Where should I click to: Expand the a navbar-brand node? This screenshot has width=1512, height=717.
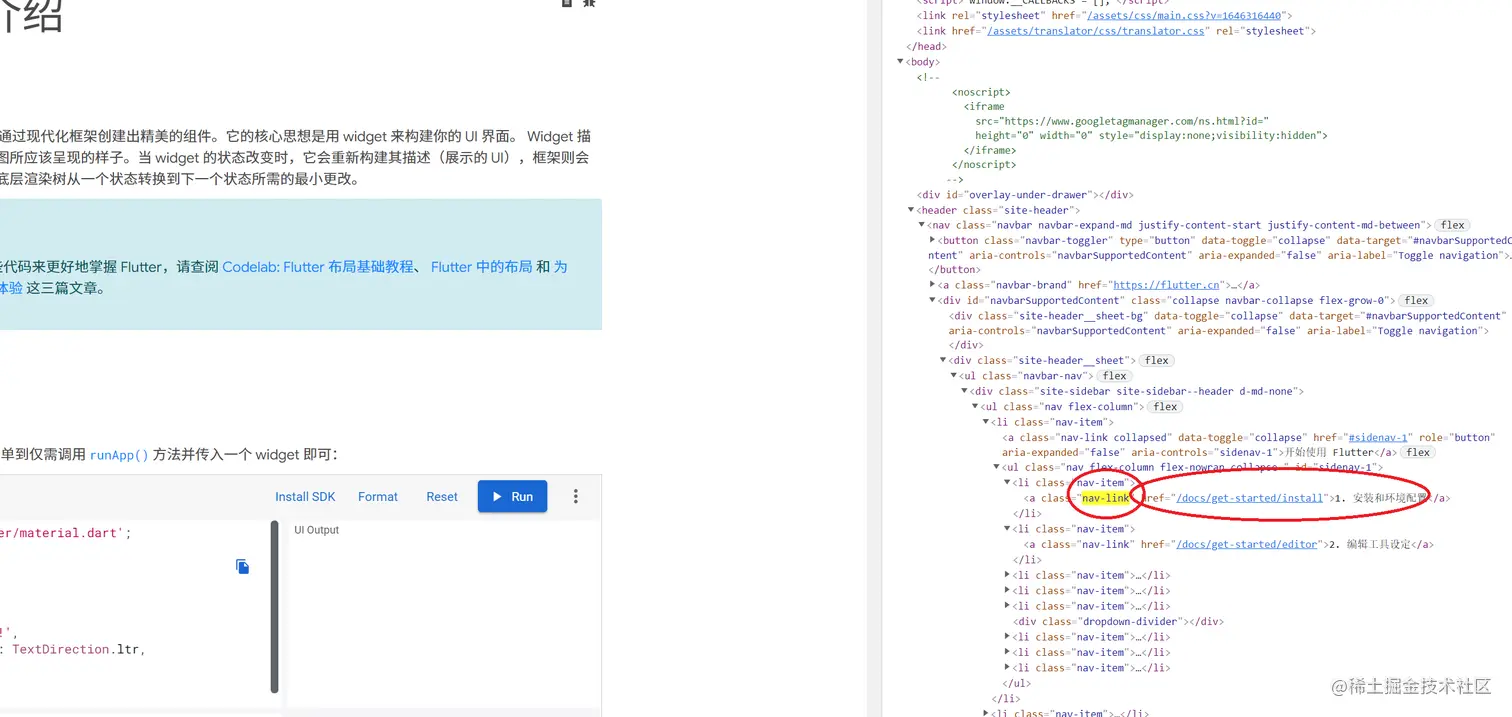pyautogui.click(x=933, y=285)
